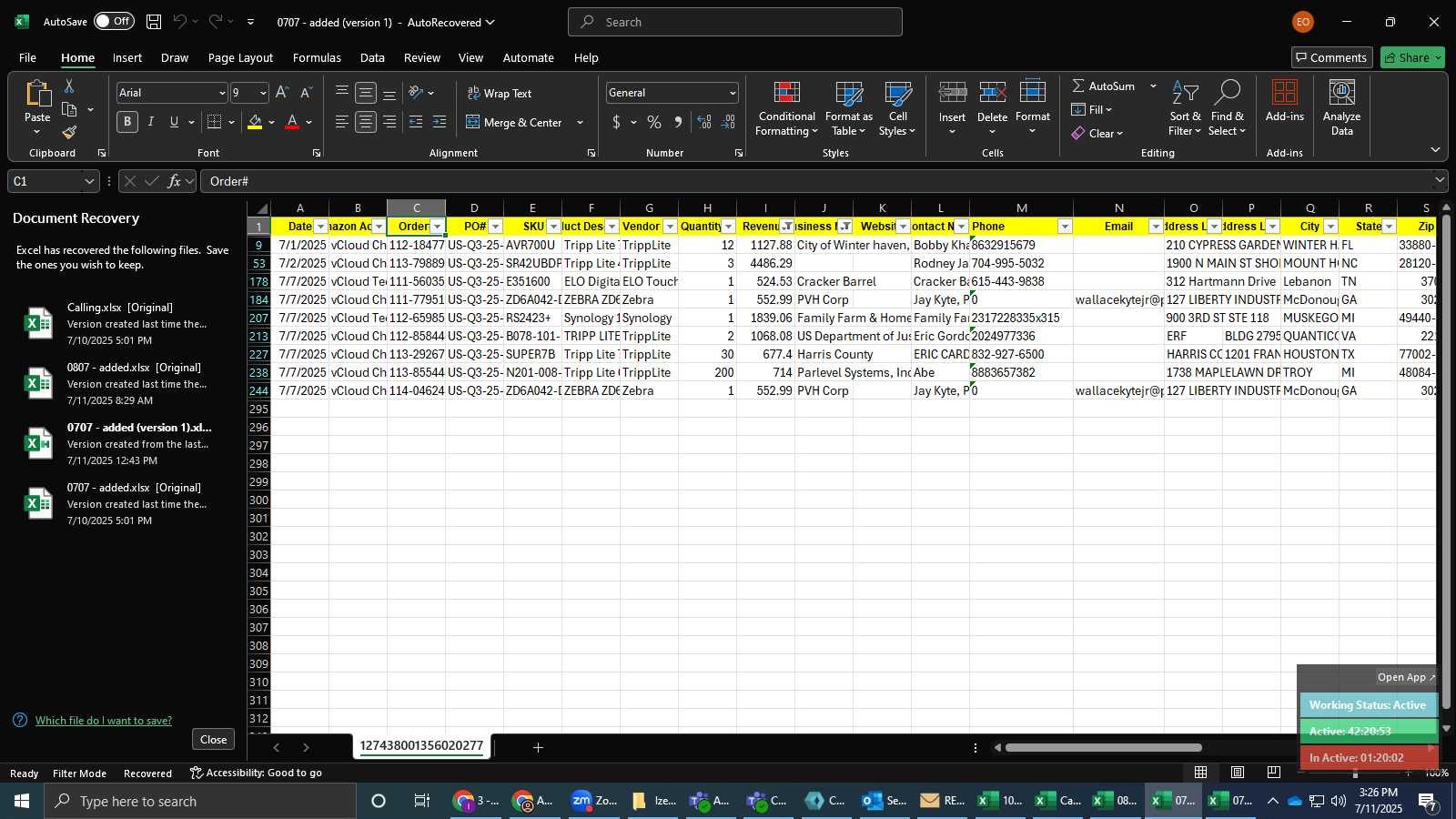Increase font size with the larger A icon
The width and height of the screenshot is (1456, 819).
(x=282, y=93)
